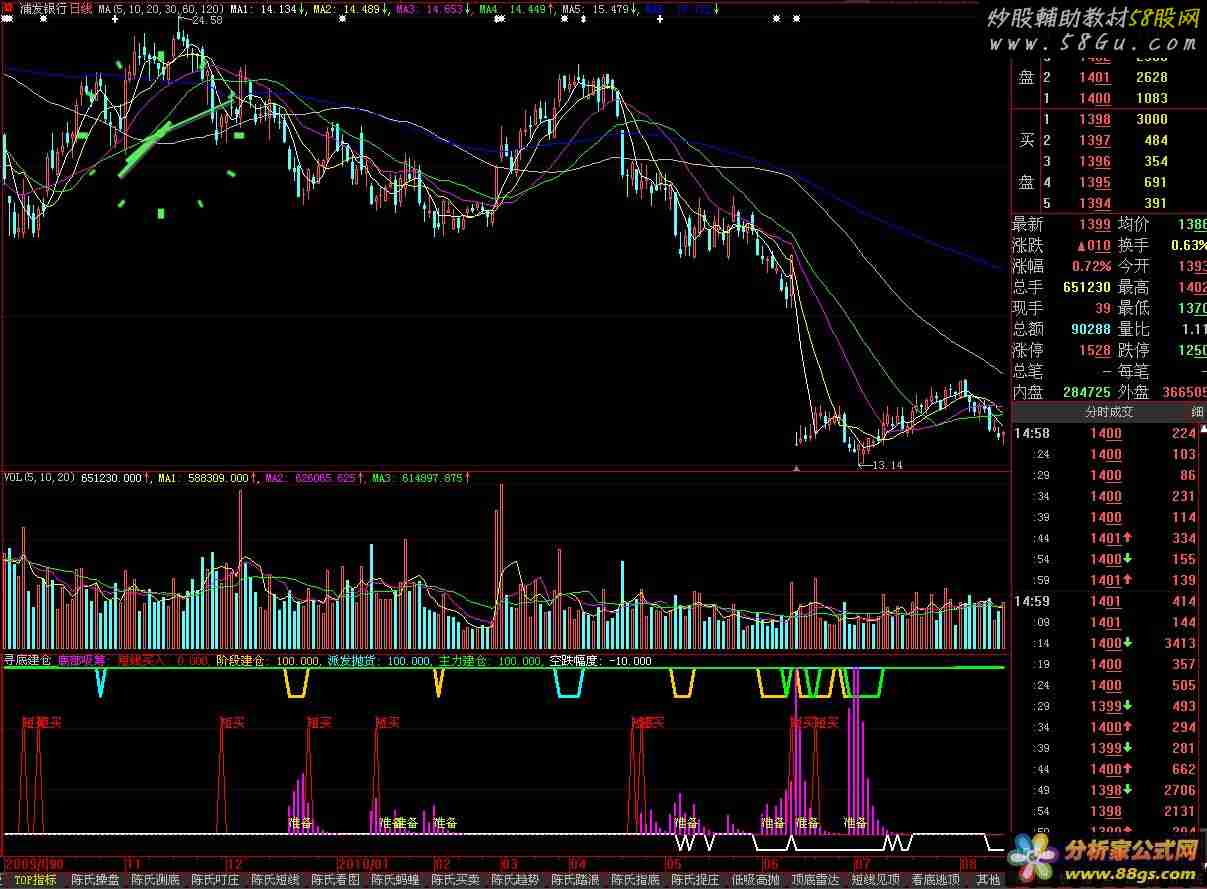Screen dimensions: 1207x889
Task: Open the 陈氏短线 tab
Action: [275, 880]
